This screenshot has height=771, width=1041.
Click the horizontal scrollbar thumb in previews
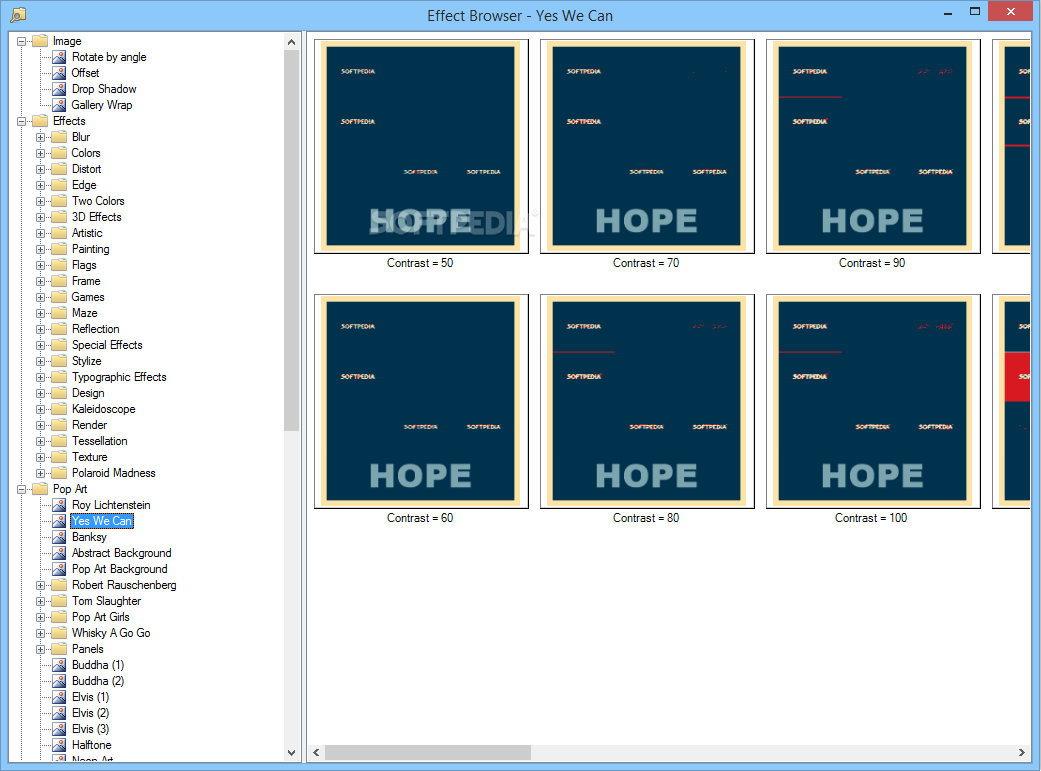tap(428, 752)
